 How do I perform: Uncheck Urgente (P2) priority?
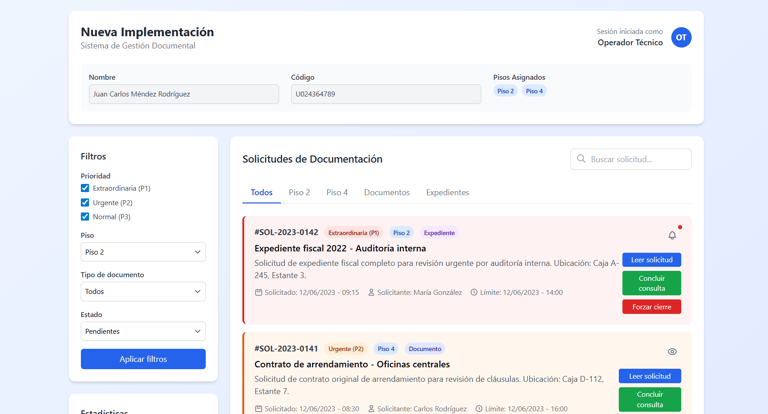pyautogui.click(x=85, y=202)
